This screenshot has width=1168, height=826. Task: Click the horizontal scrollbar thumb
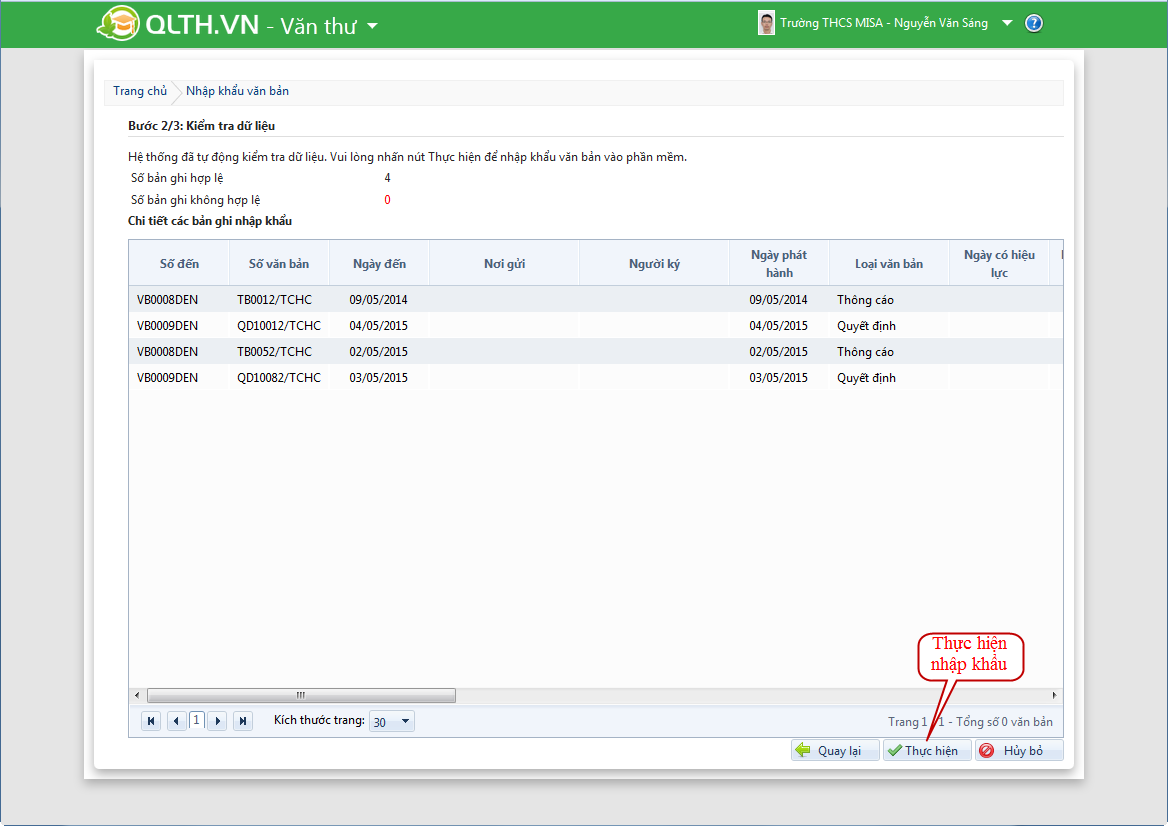(x=302, y=695)
